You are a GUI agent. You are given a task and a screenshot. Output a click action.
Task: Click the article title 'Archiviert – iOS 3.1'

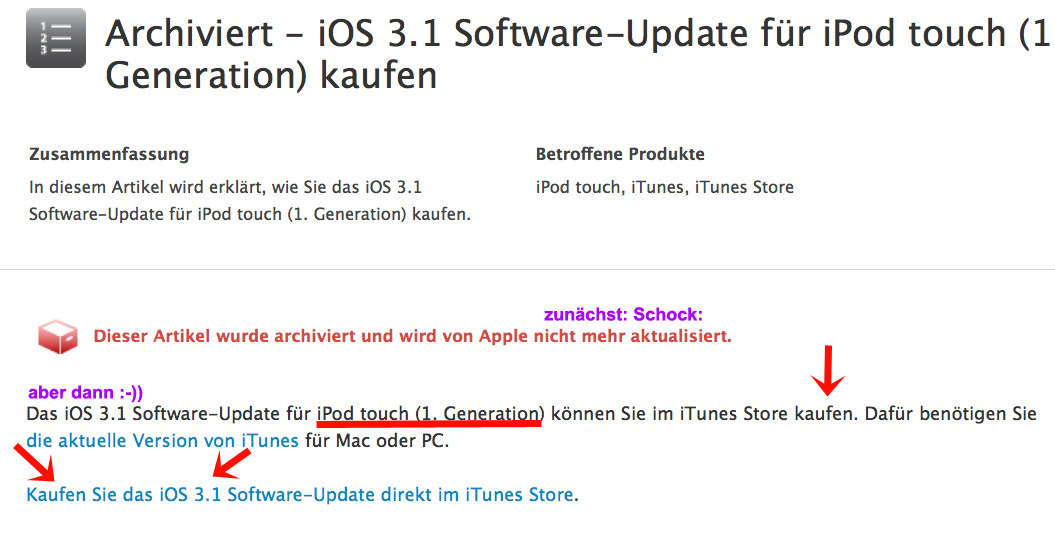click(580, 53)
